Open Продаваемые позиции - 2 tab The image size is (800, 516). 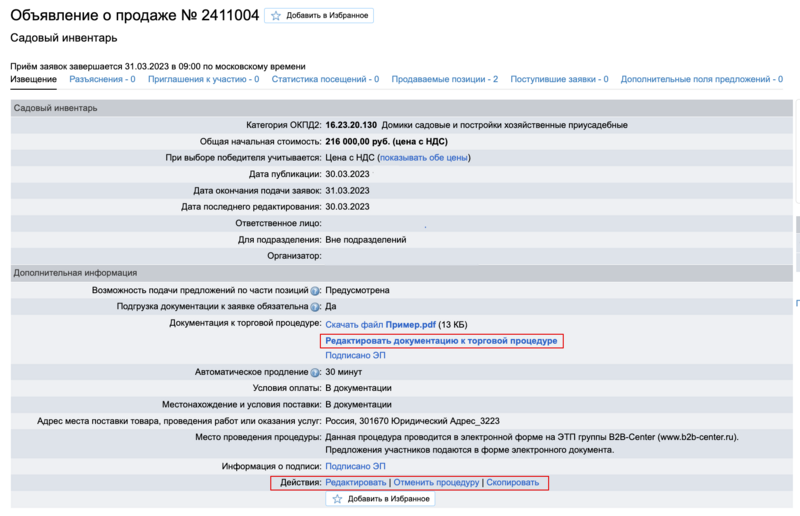(444, 79)
